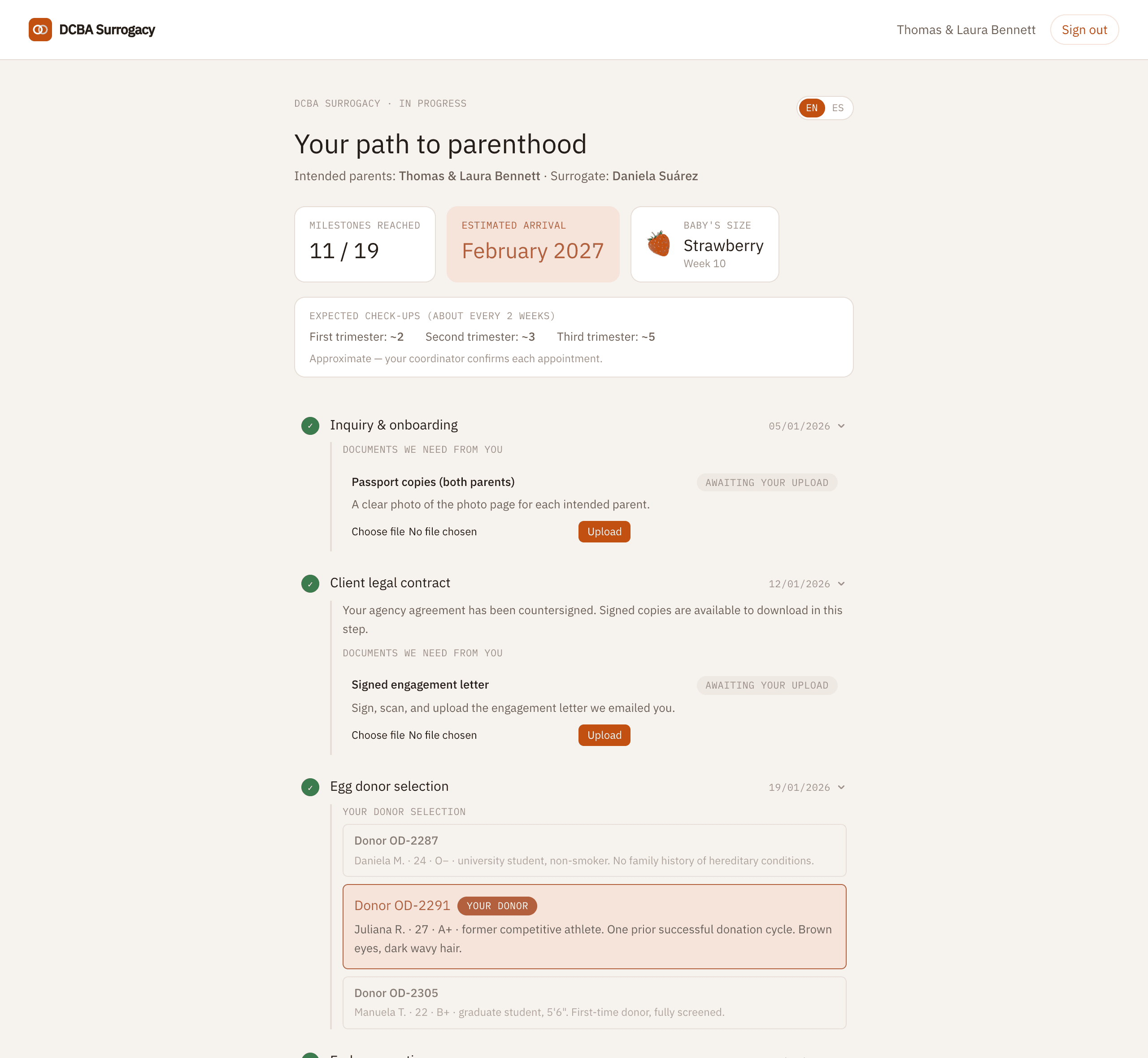Select EN language option
Viewport: 1148px width, 1058px height.
(x=812, y=108)
